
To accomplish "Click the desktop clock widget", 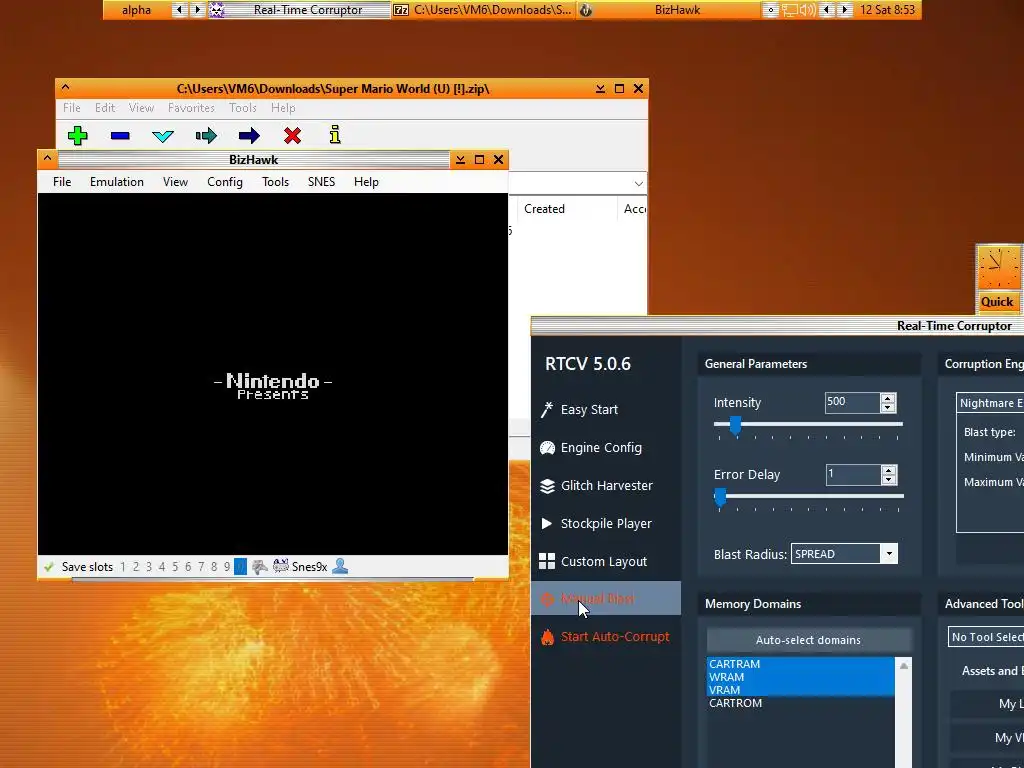I will (998, 268).
